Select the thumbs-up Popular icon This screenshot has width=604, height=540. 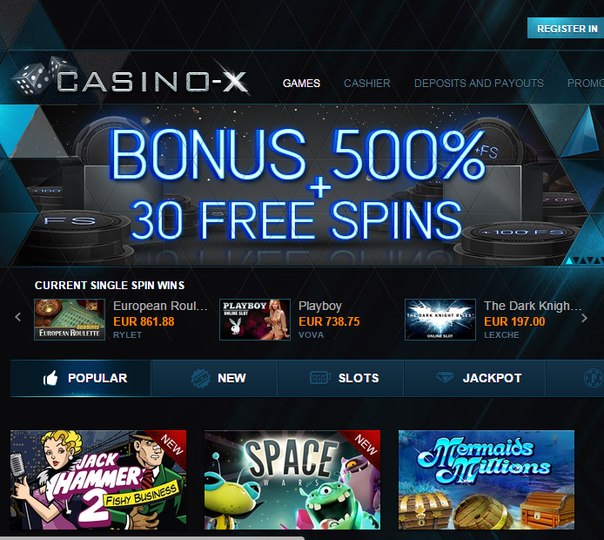click(x=50, y=378)
